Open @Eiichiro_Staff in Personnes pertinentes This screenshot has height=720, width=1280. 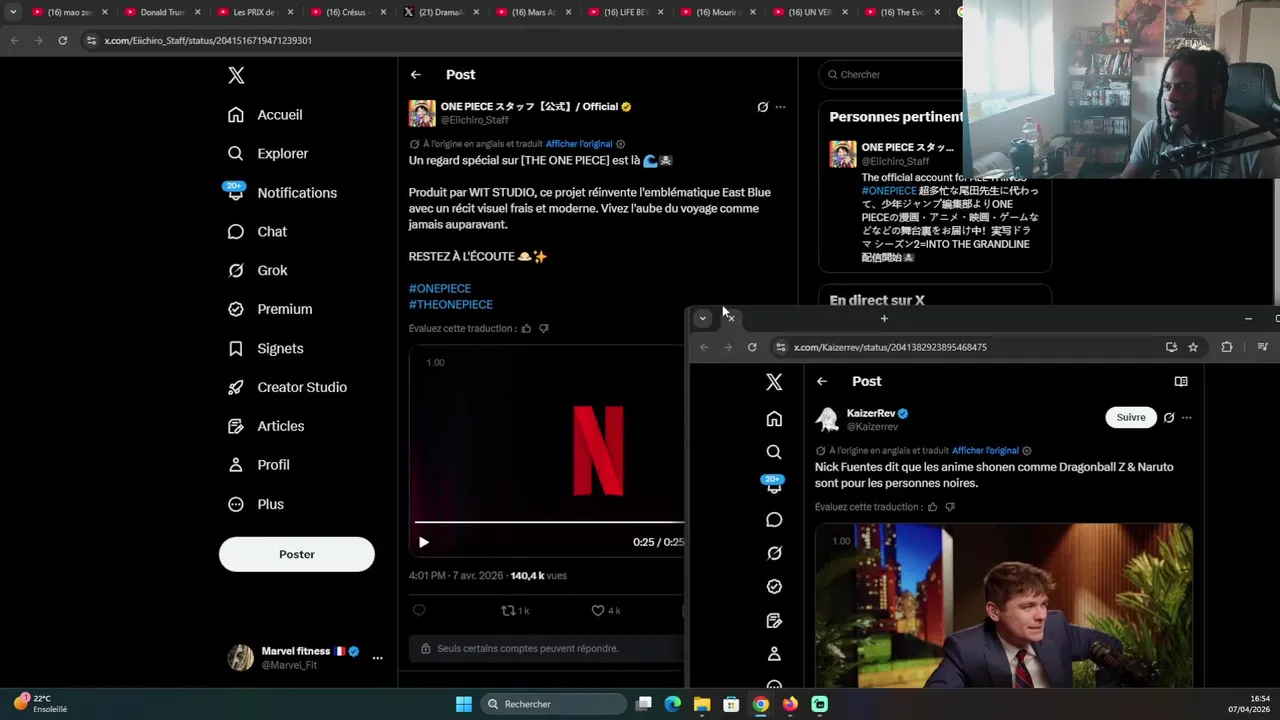895,161
